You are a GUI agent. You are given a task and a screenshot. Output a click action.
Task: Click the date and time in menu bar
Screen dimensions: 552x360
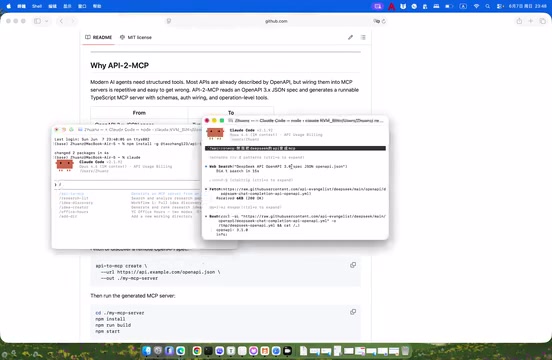(527, 6)
